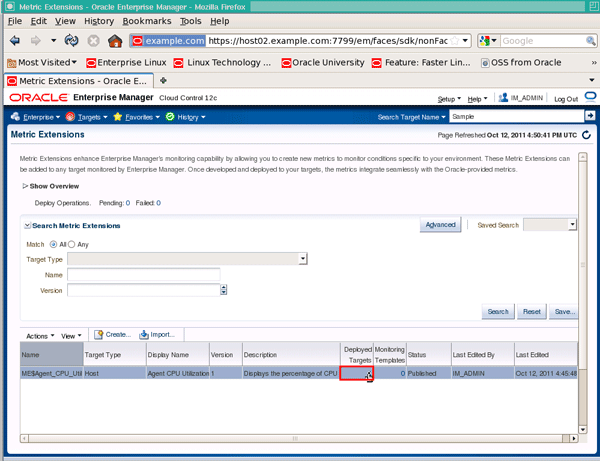Open the Favorites menu with star icon
Viewport: 600px width, 461px height.
pyautogui.click(x=136, y=117)
